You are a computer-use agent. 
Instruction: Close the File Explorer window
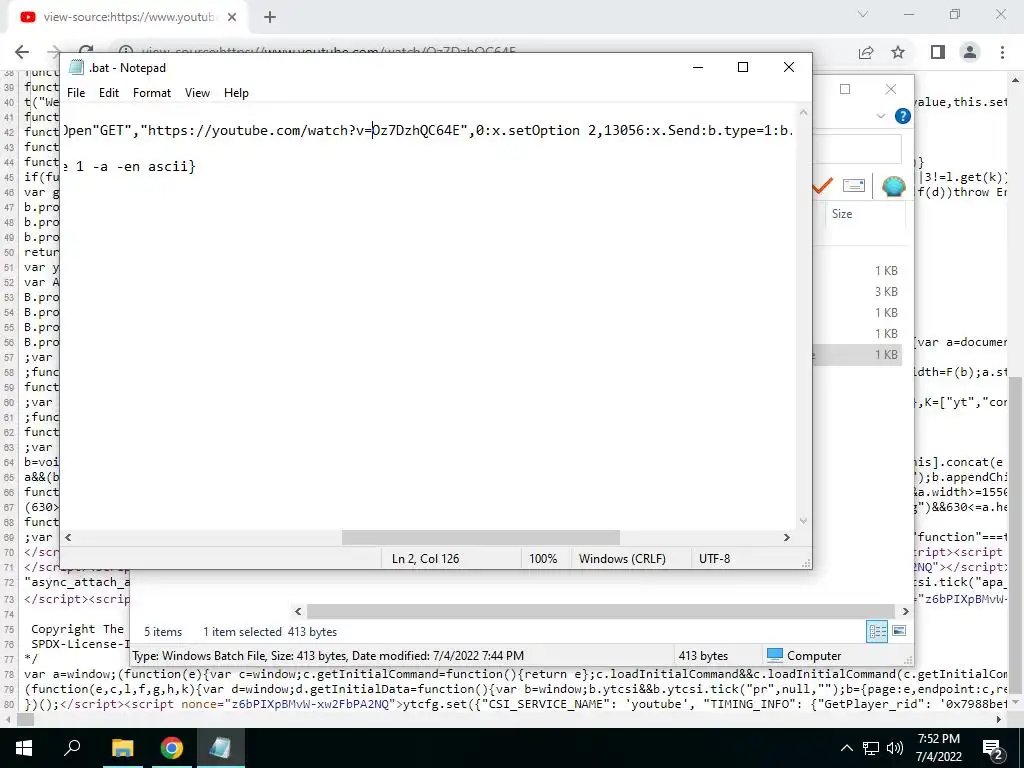click(891, 89)
